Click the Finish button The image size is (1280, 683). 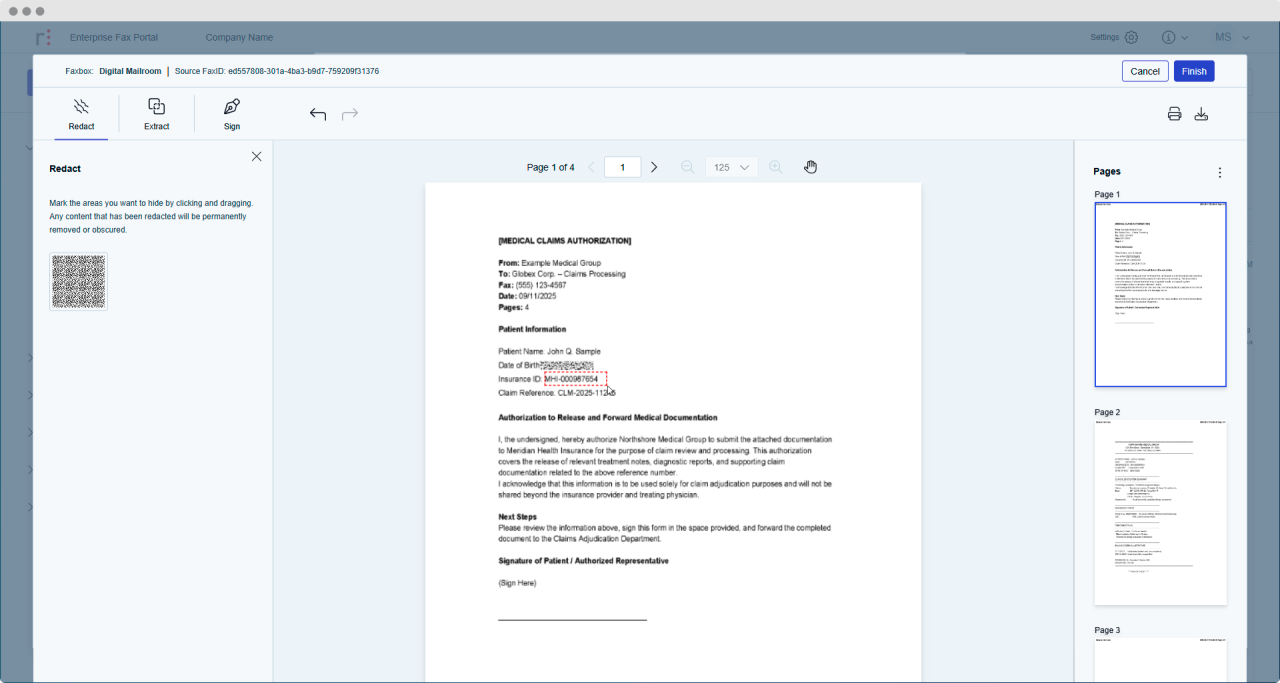1194,71
